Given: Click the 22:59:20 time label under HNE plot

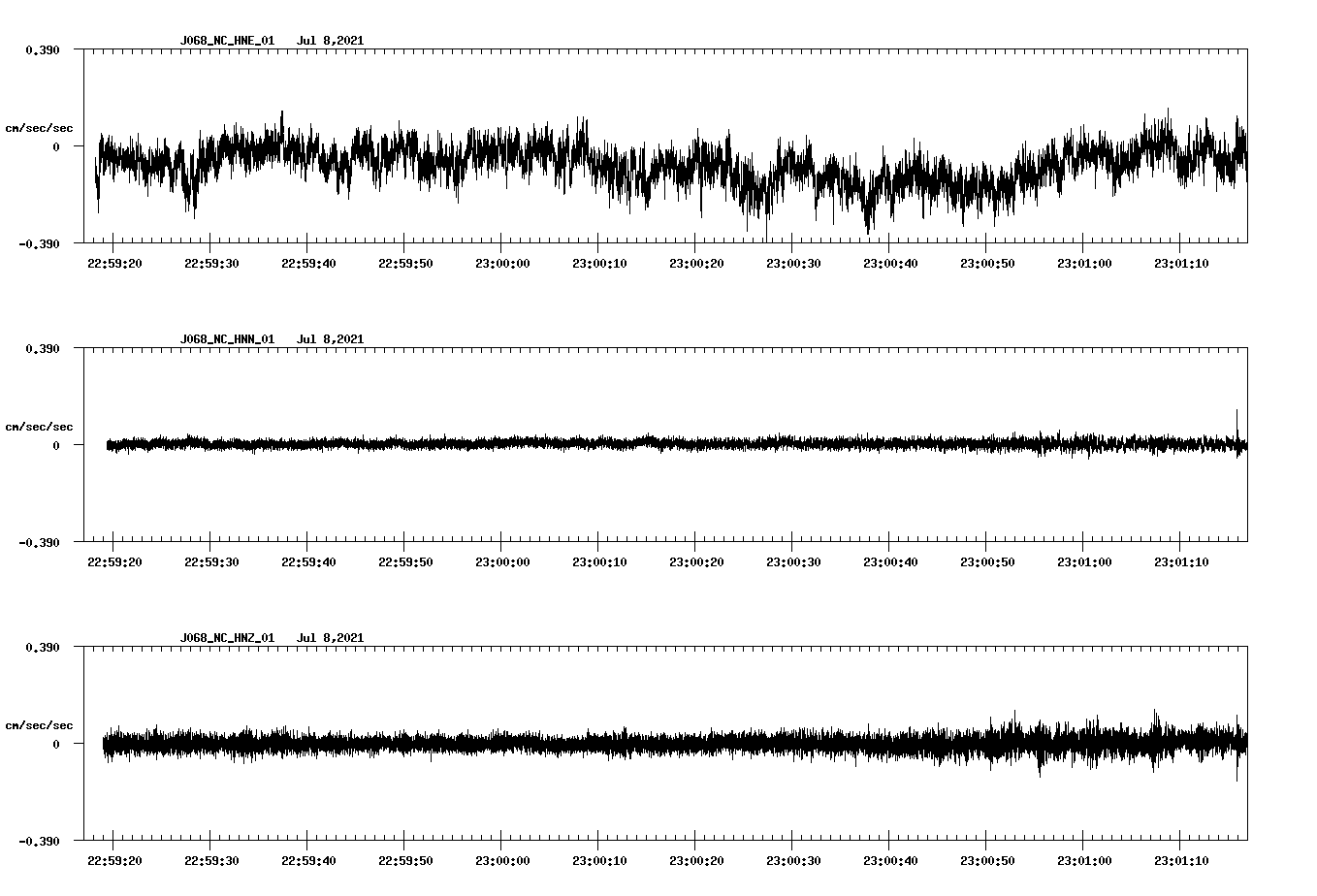Looking at the screenshot, I should click(113, 264).
